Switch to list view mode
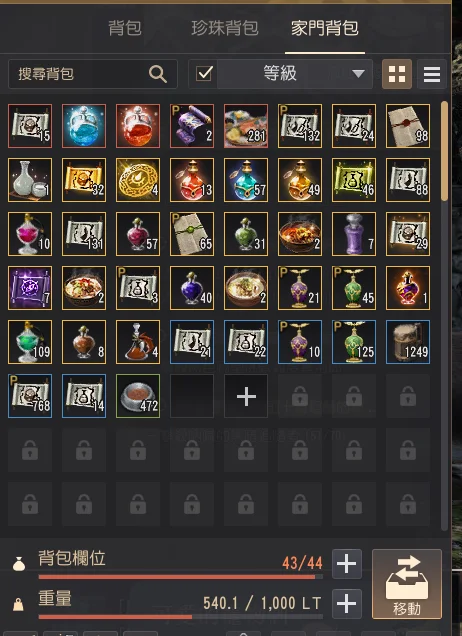Screen dimensions: 462x636 click(432, 74)
